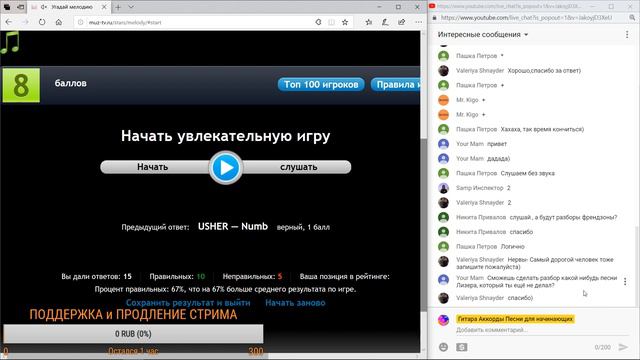The width and height of the screenshot is (640, 360).
Task: Open the chat options three-dot menu
Action: (x=627, y=35)
